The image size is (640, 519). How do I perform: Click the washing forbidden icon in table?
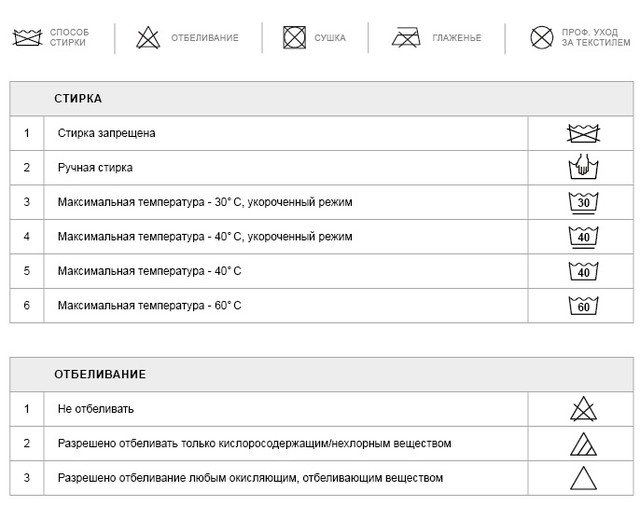pos(583,133)
